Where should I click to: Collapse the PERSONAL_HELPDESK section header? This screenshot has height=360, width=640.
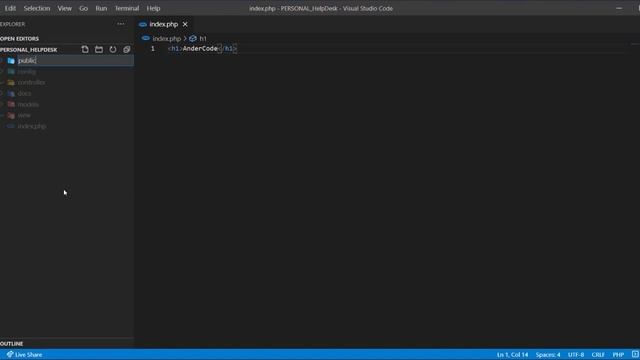(x=29, y=50)
